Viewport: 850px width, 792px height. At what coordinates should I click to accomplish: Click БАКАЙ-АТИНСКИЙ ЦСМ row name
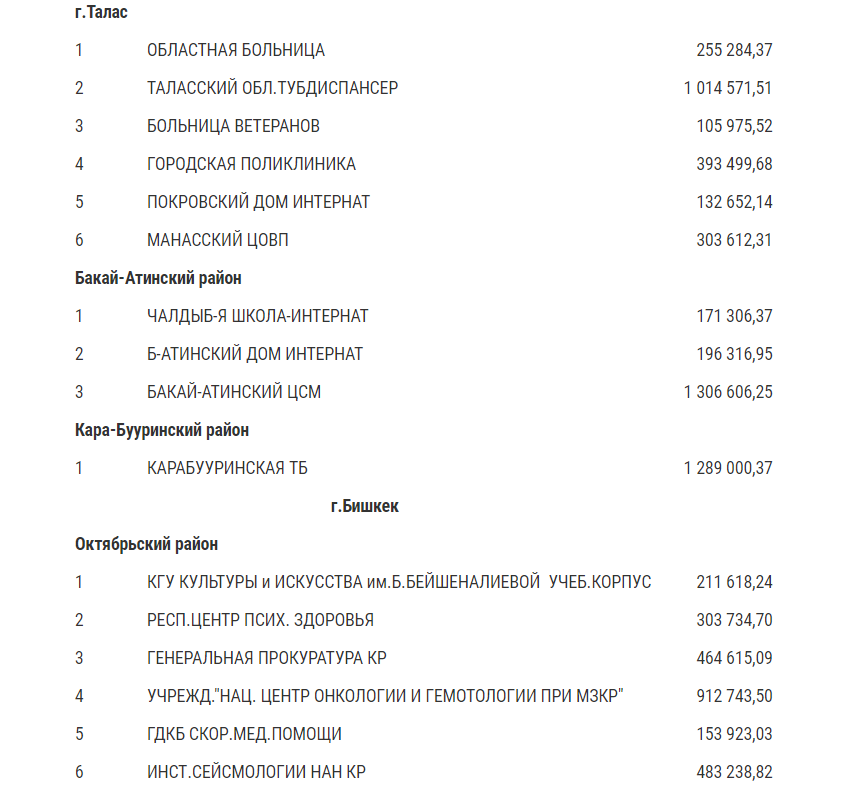[234, 392]
